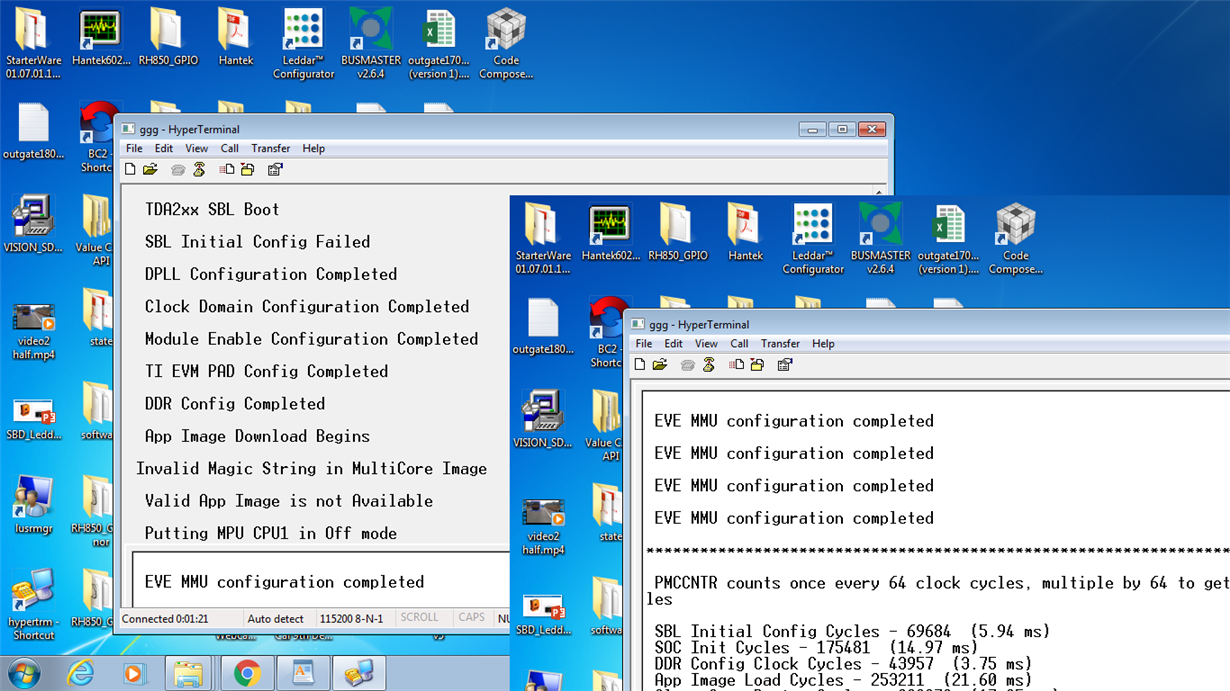Select hypertrm Shortcut on the outer desktop
The height and width of the screenshot is (691, 1230).
click(x=33, y=605)
